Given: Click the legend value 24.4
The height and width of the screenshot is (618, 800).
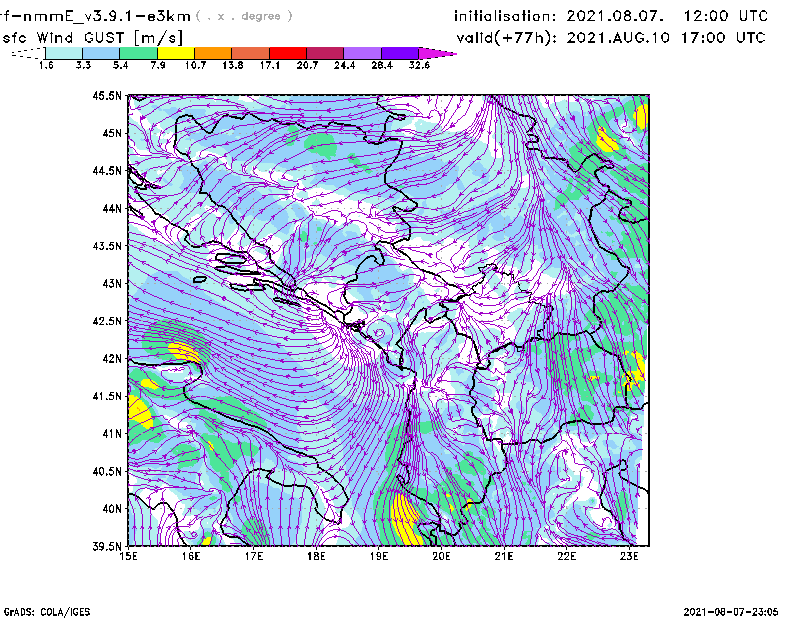Looking at the screenshot, I should 344,65.
